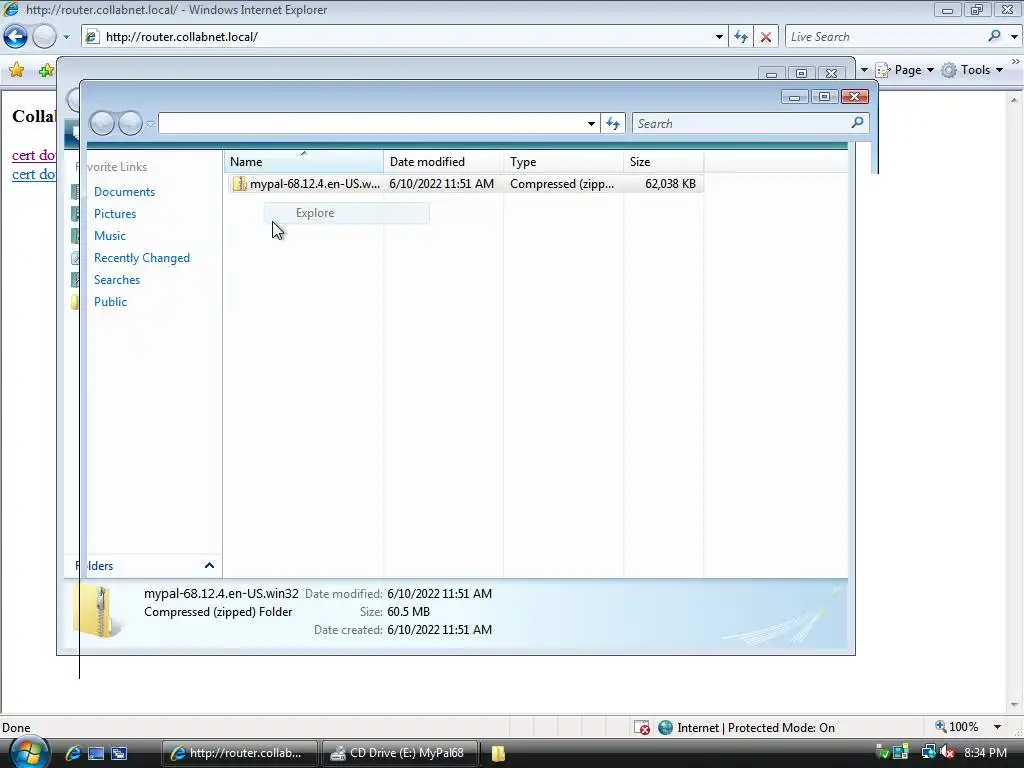Click the IE refresh button
This screenshot has width=1024, height=768.
click(741, 37)
